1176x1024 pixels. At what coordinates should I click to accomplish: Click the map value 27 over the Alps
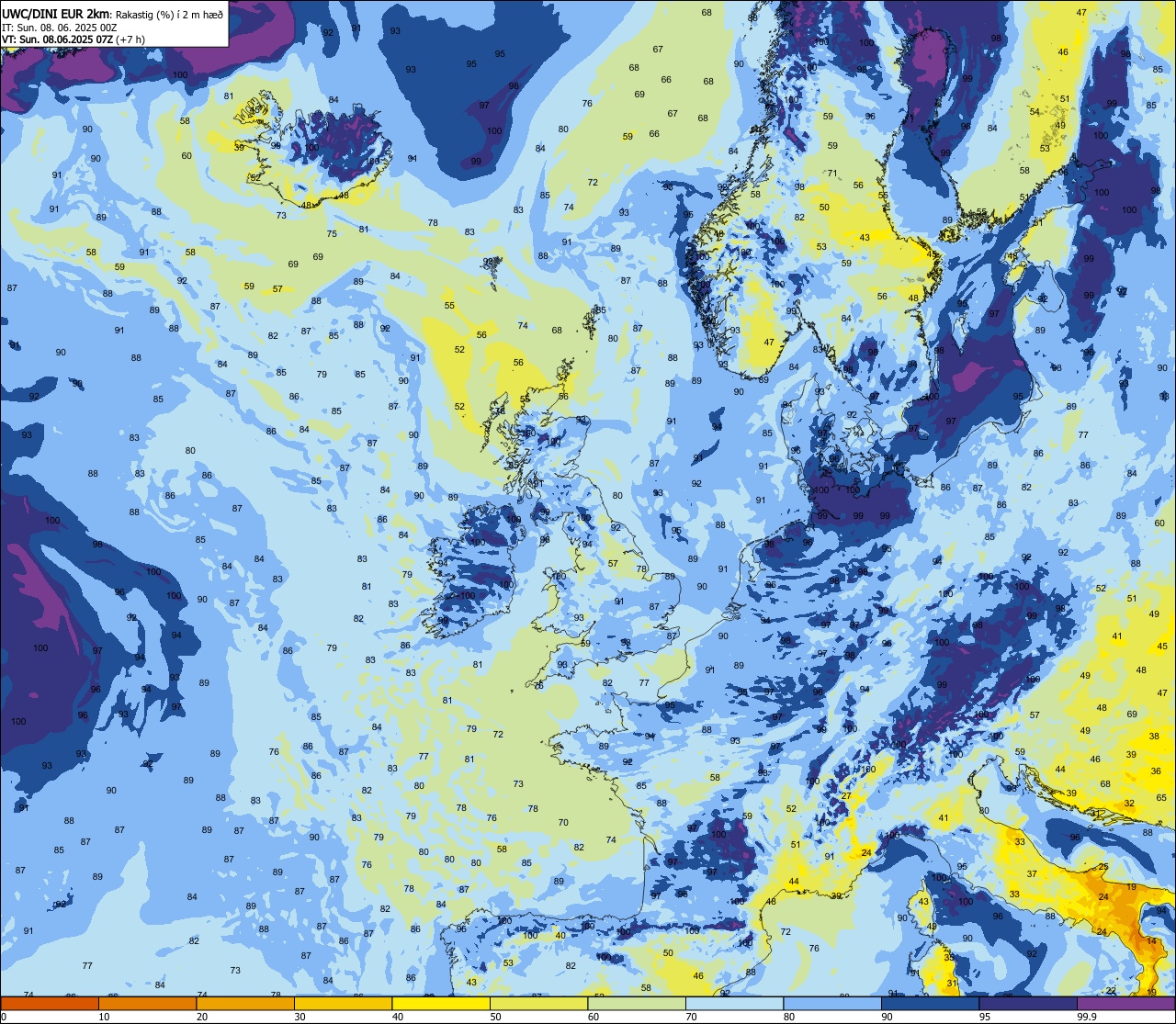pos(846,796)
